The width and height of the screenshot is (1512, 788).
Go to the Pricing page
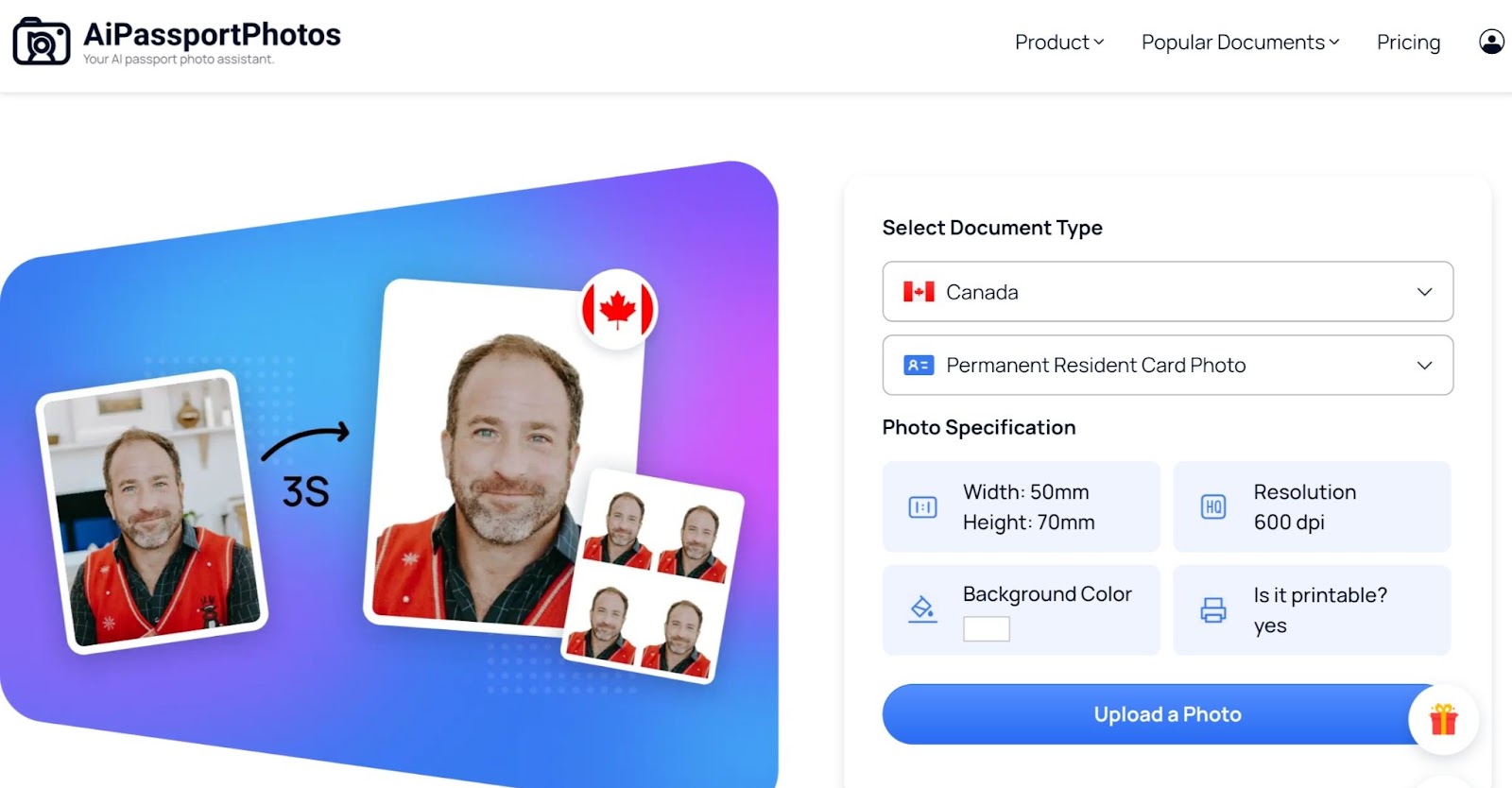1408,43
